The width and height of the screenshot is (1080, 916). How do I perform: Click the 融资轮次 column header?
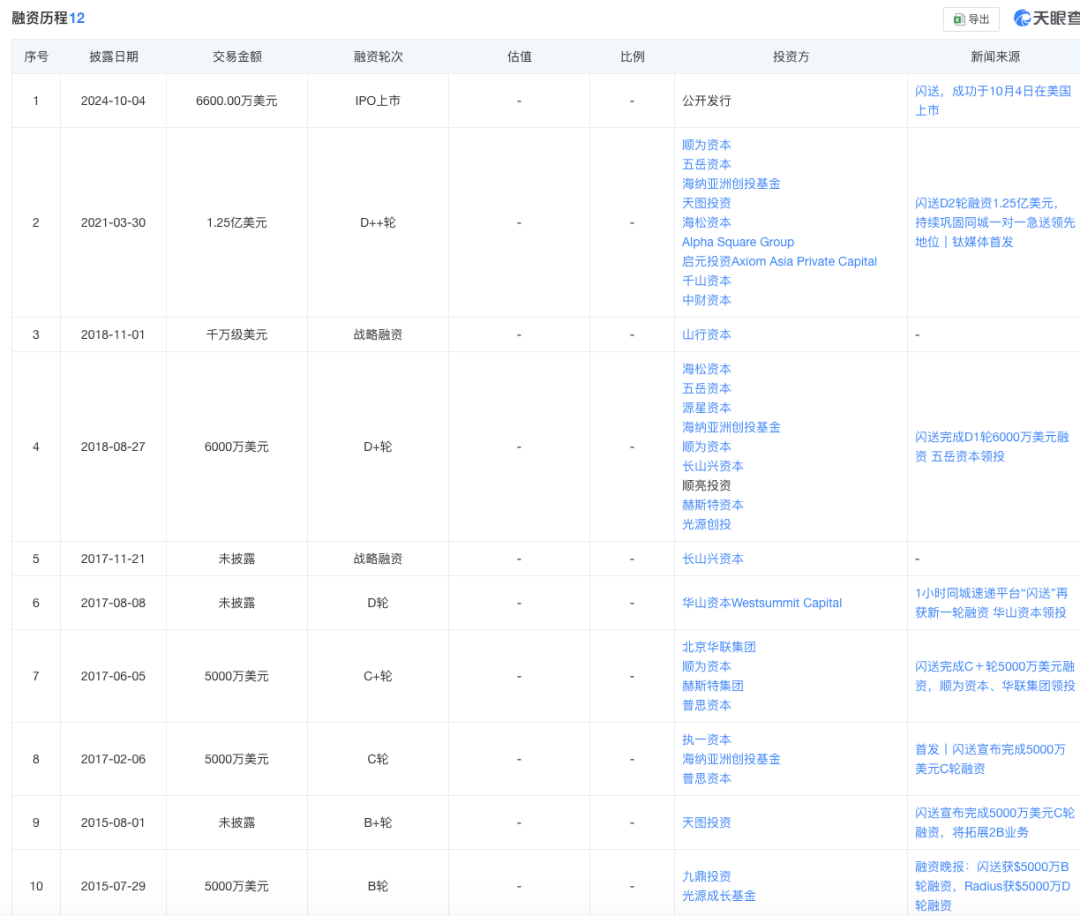pyautogui.click(x=378, y=56)
